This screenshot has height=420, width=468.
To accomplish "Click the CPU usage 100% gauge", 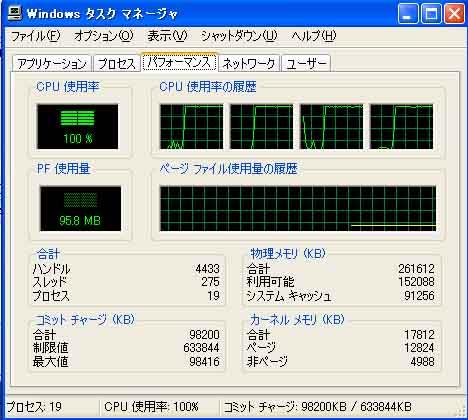I will [77, 127].
